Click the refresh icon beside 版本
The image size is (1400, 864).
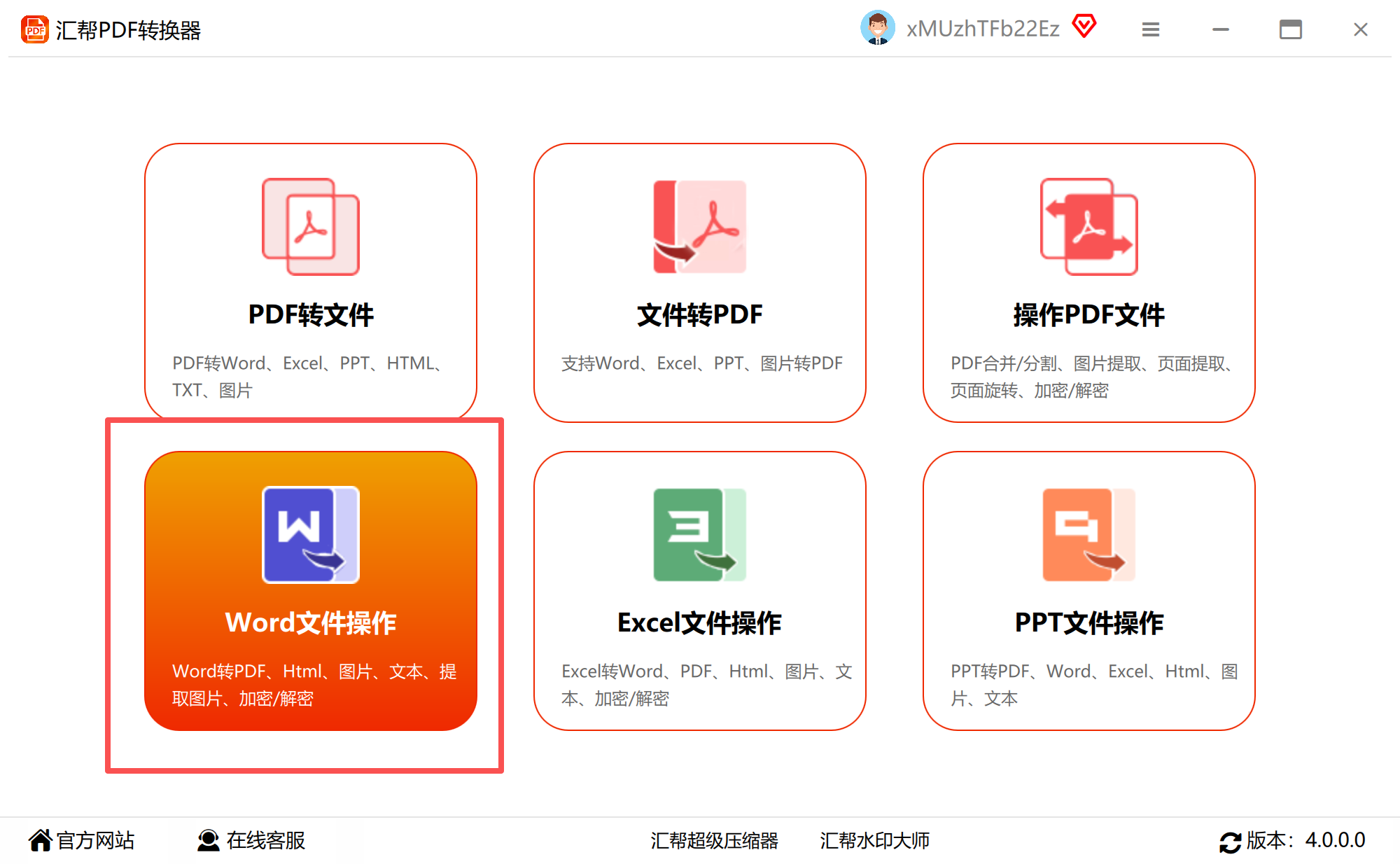1230,841
